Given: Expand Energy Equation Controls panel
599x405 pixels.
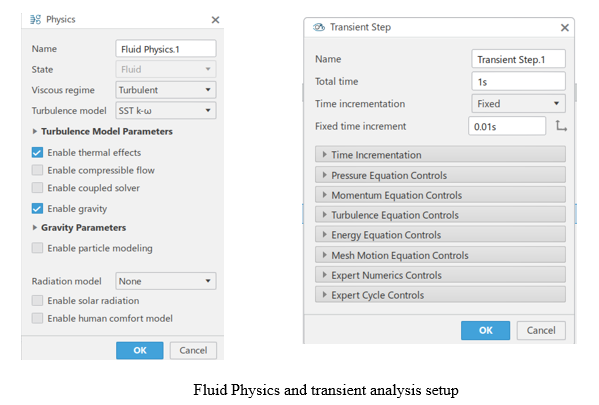Looking at the screenshot, I should (440, 235).
